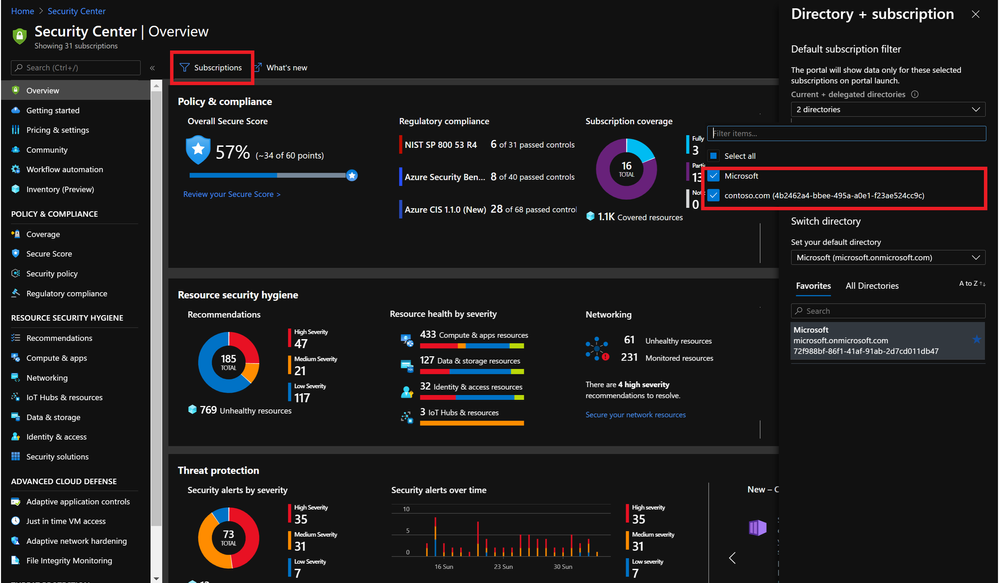The height and width of the screenshot is (583, 999).
Task: Go to previous card with left chevron
Action: pyautogui.click(x=732, y=558)
